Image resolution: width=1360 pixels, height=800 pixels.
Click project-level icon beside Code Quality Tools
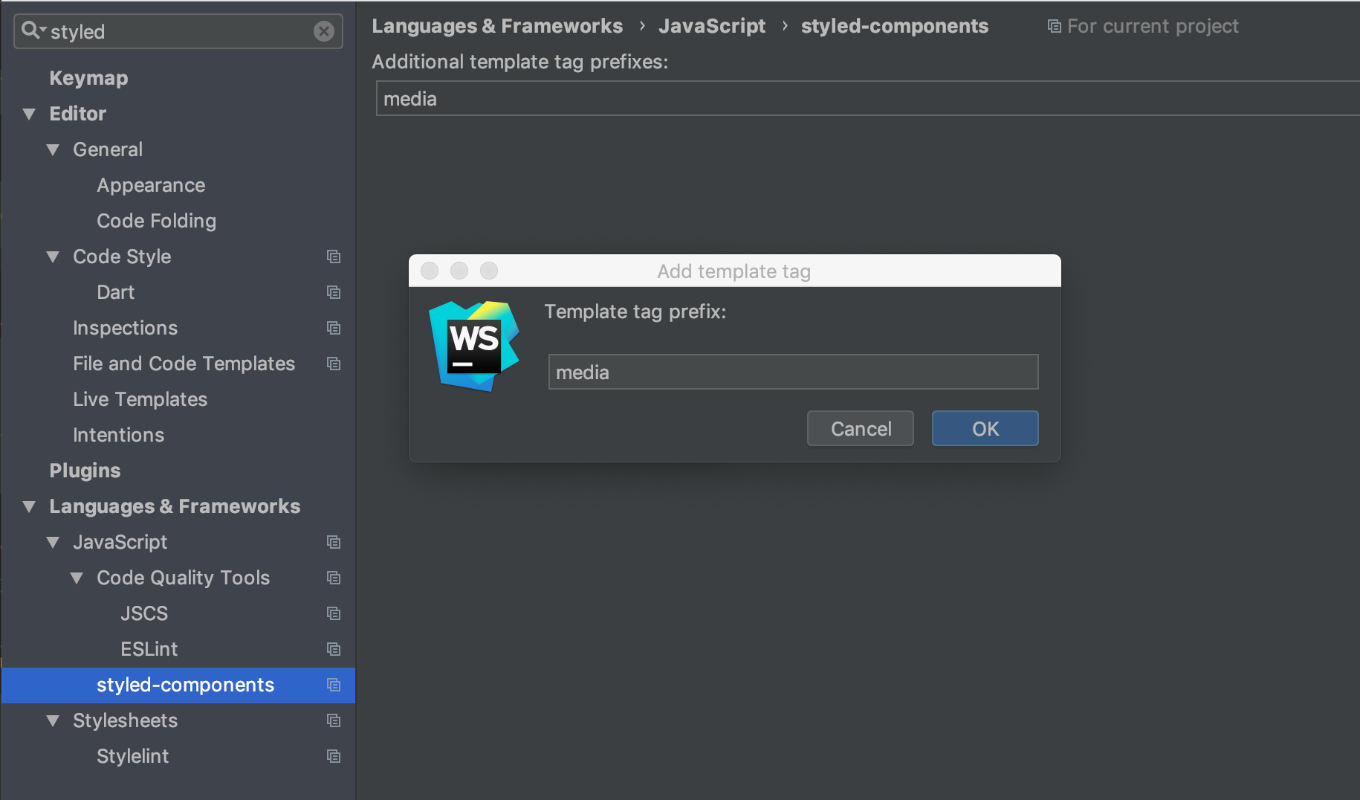pyautogui.click(x=334, y=578)
